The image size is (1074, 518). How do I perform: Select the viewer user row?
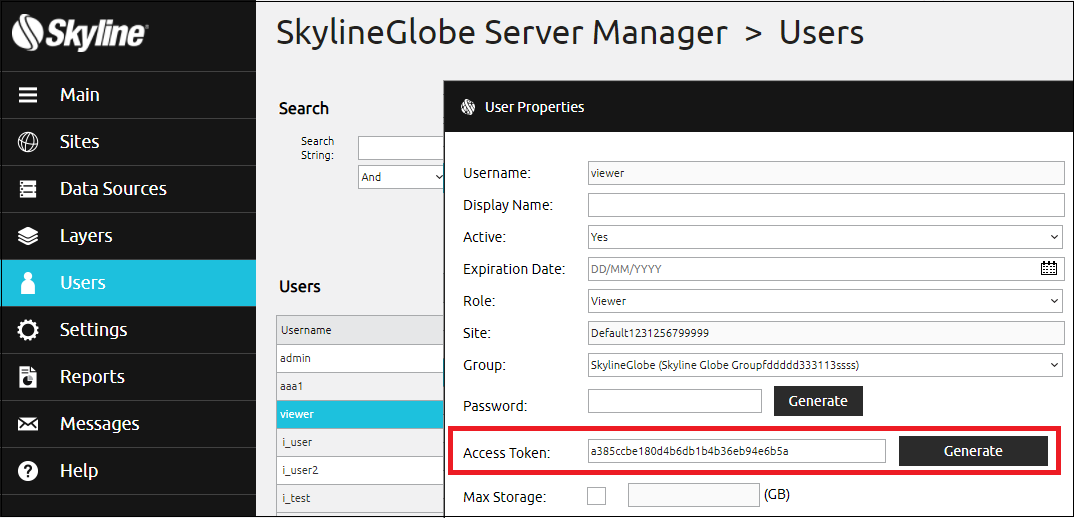tap(360, 415)
